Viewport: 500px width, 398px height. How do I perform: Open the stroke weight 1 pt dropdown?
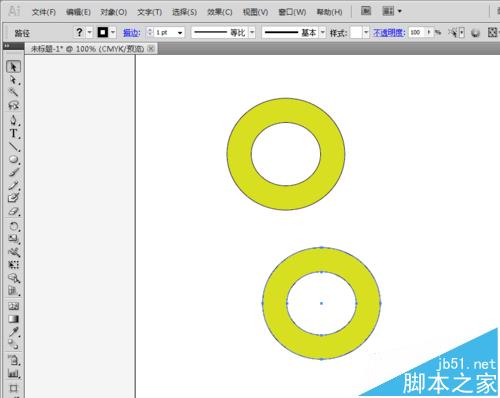pos(180,33)
